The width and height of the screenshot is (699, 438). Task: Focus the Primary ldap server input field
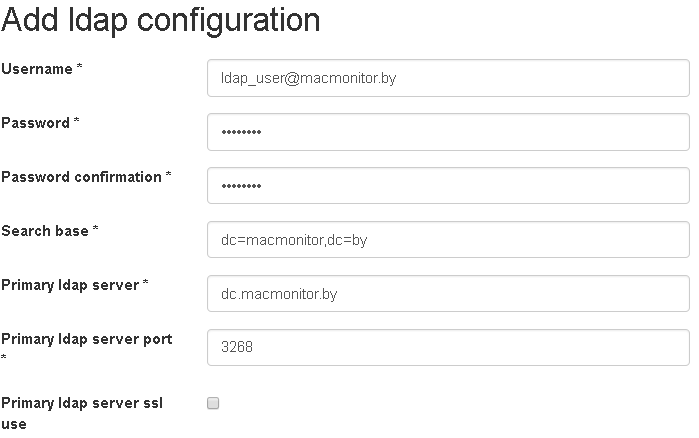447,294
